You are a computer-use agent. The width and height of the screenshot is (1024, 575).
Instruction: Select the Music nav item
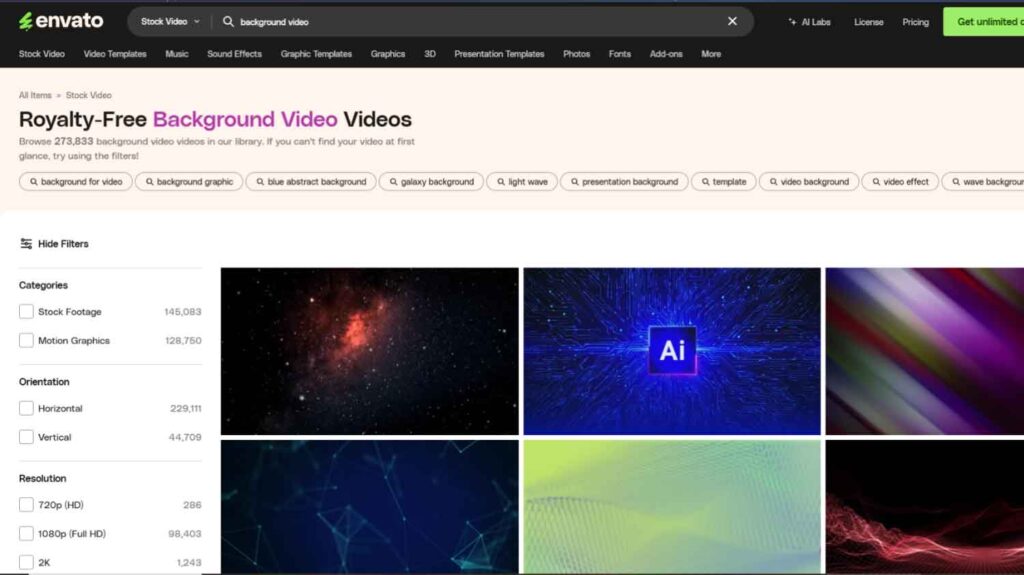tap(177, 54)
